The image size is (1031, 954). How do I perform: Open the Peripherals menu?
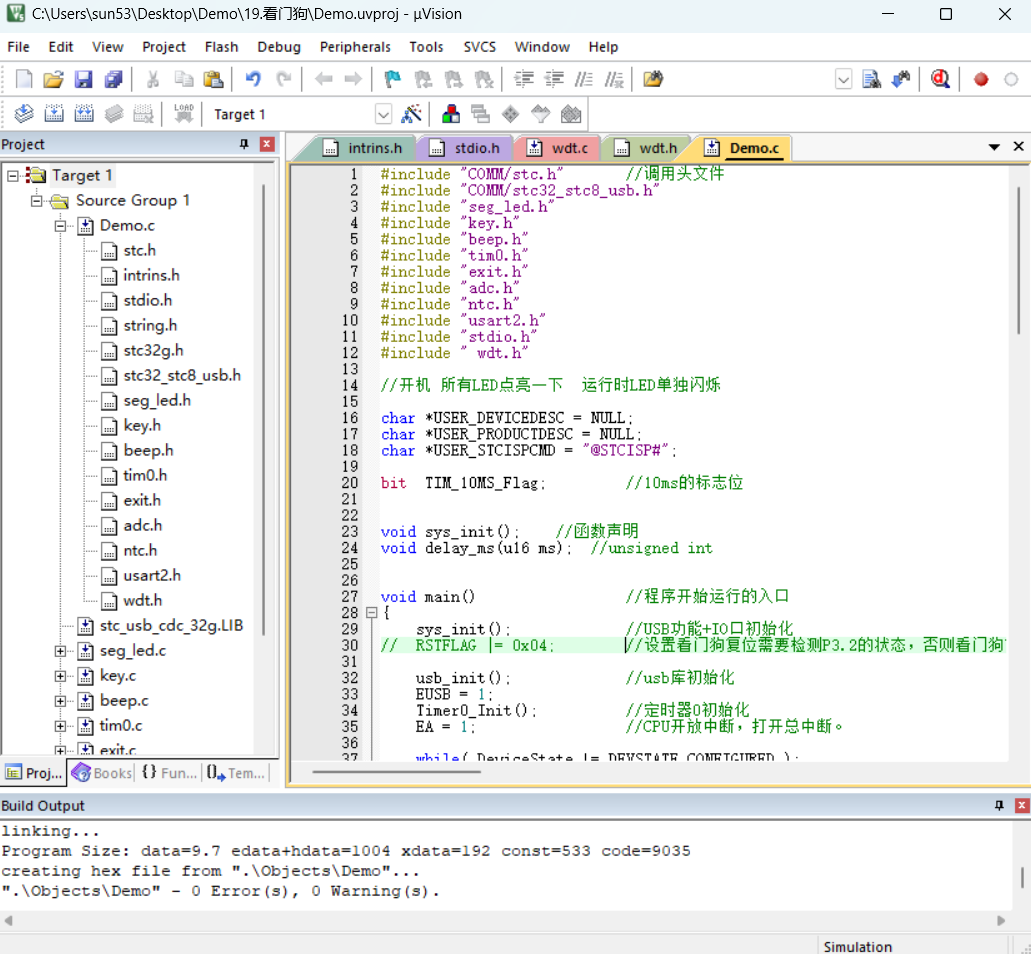[x=355, y=47]
